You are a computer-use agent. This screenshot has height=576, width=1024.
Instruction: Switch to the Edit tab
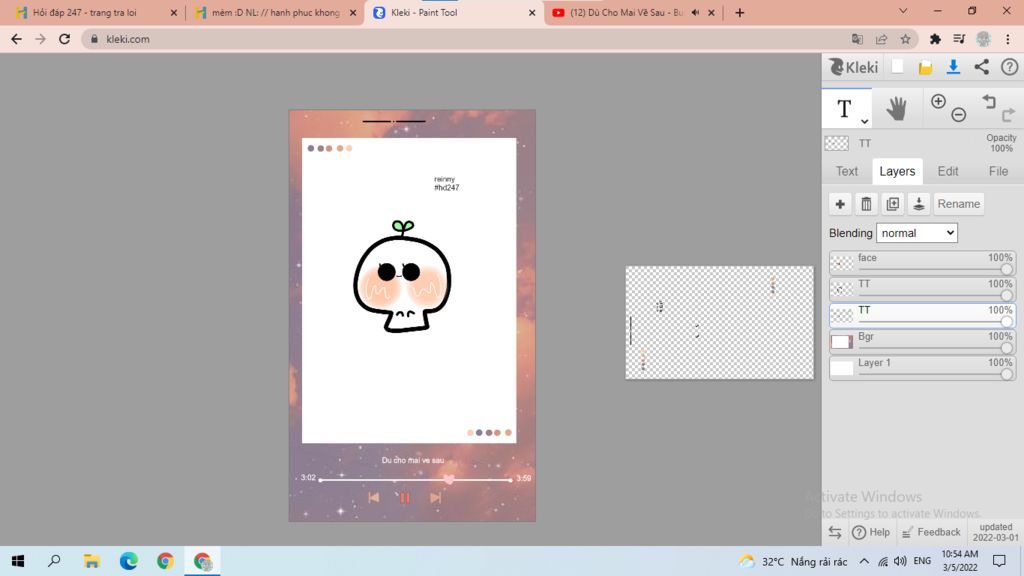click(948, 171)
